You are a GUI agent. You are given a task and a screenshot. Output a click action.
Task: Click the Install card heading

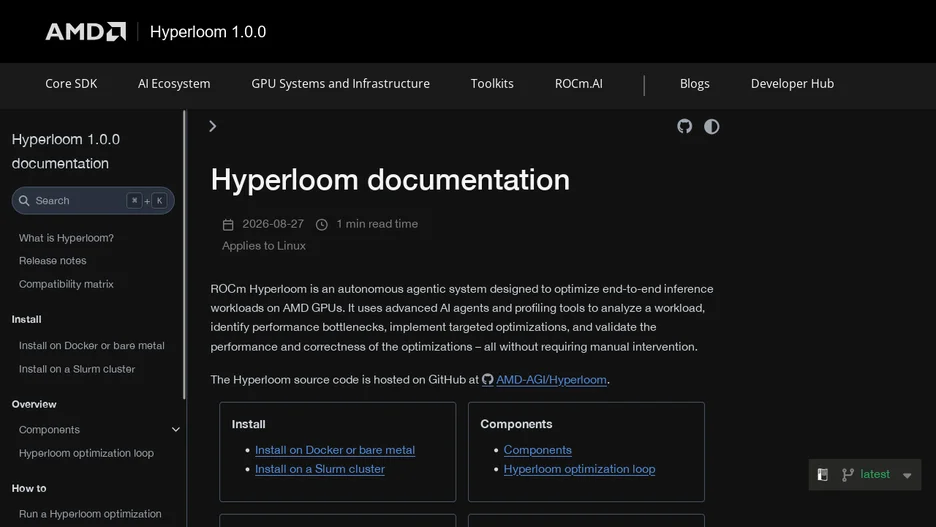point(248,424)
